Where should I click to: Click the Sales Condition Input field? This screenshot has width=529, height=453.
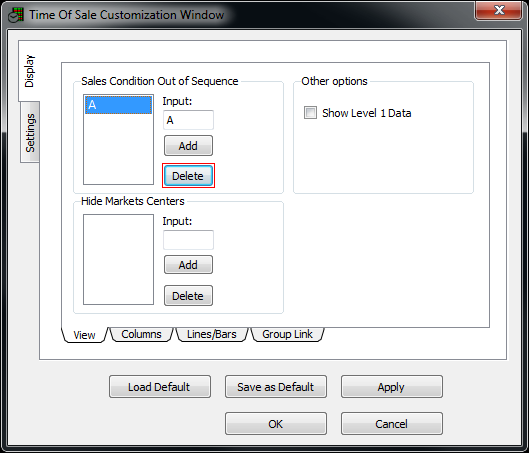click(x=188, y=120)
